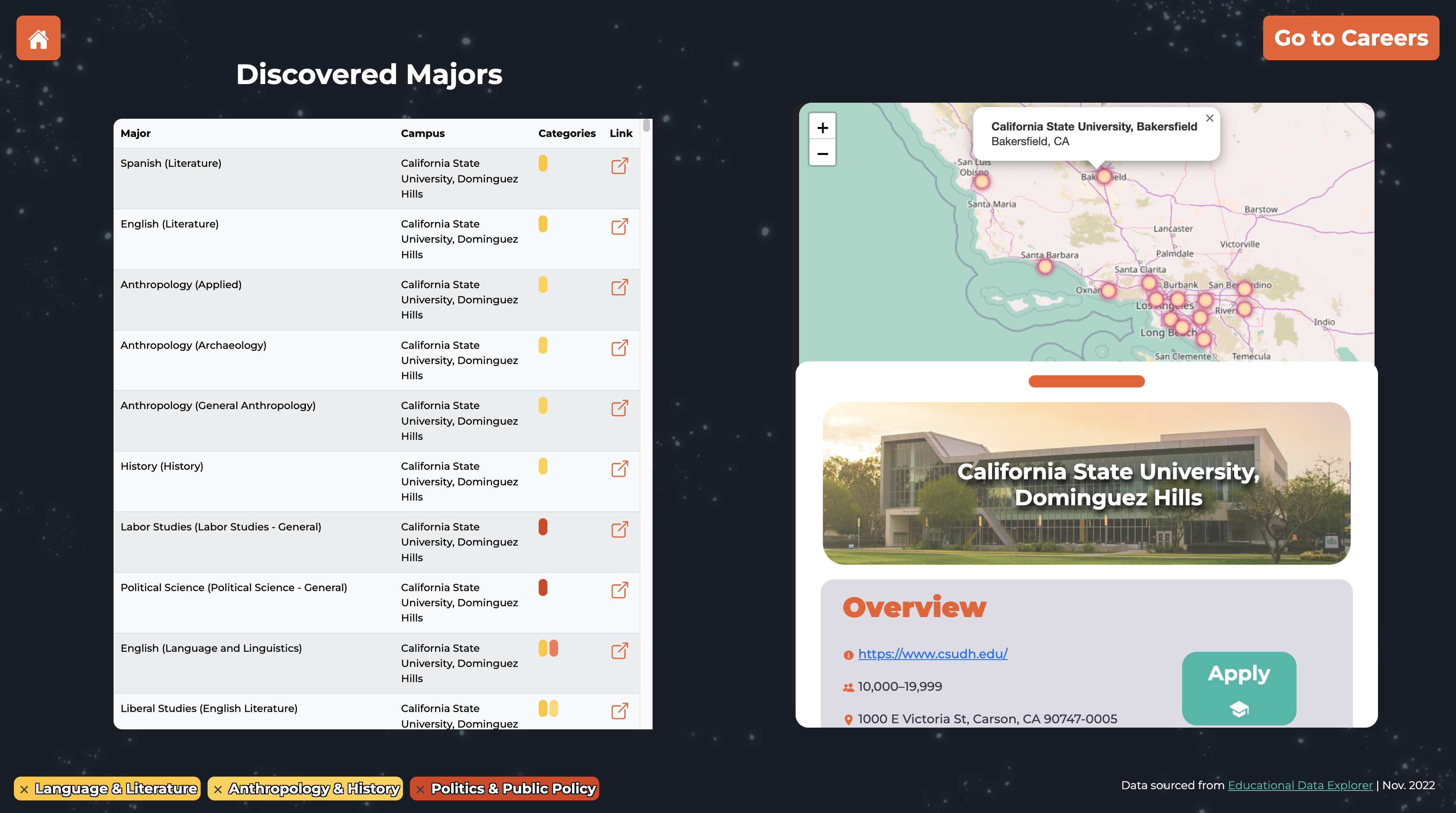1456x813 pixels.
Task: Open the Educational Data Explorer link
Action: (1300, 785)
